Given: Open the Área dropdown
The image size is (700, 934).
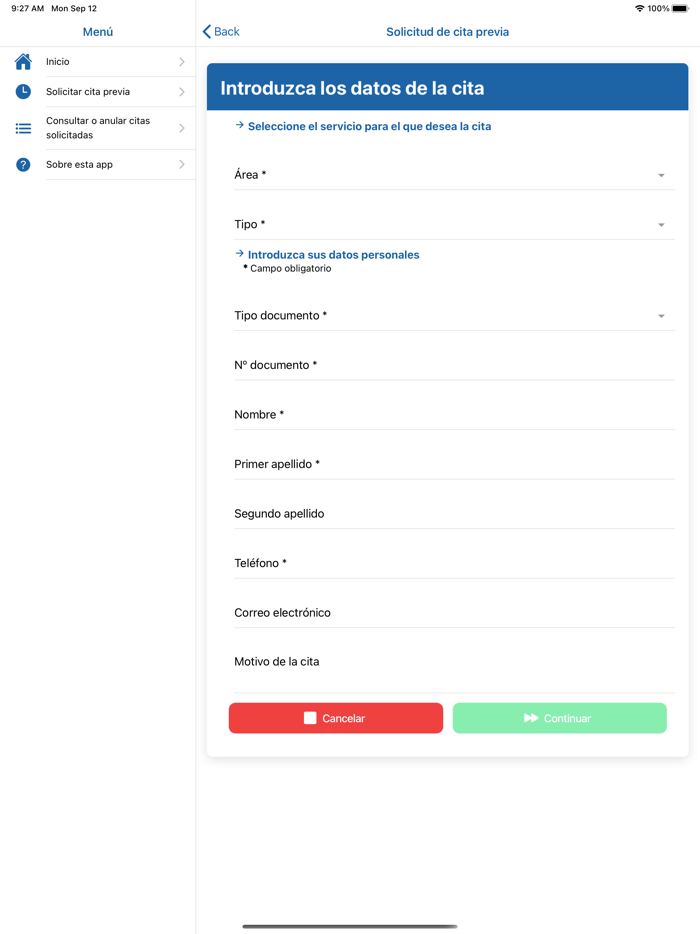Looking at the screenshot, I should pos(453,175).
